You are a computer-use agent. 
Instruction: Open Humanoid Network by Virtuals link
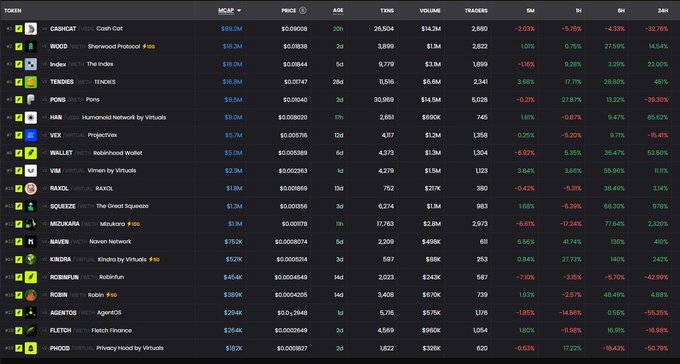coord(124,118)
